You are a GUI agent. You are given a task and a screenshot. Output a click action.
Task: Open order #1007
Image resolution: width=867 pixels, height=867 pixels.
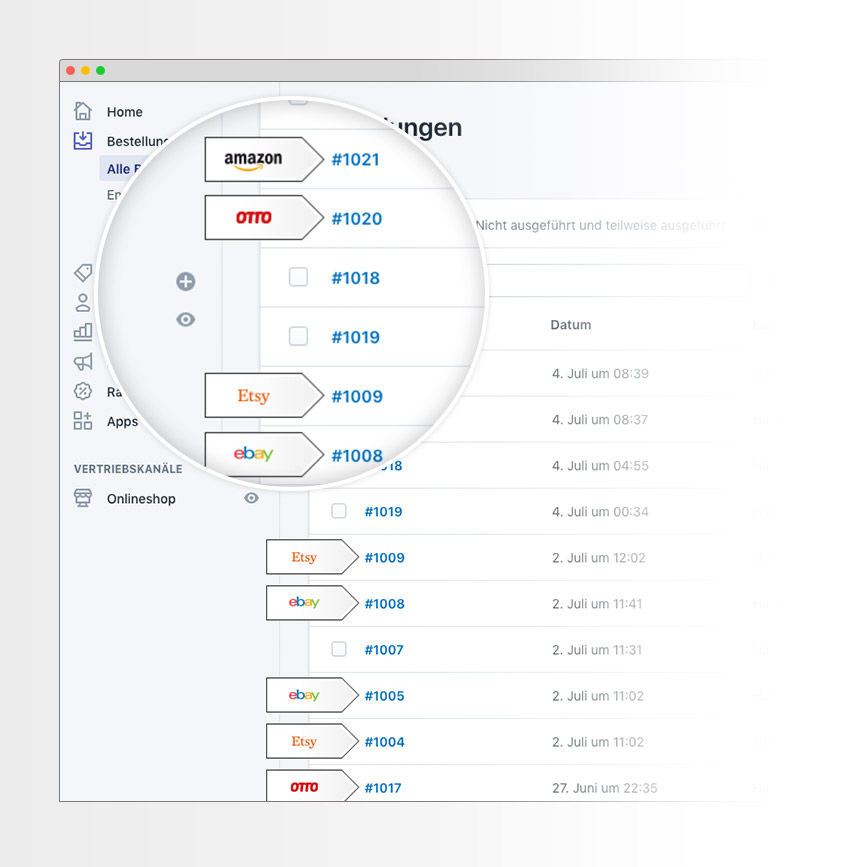click(x=384, y=650)
